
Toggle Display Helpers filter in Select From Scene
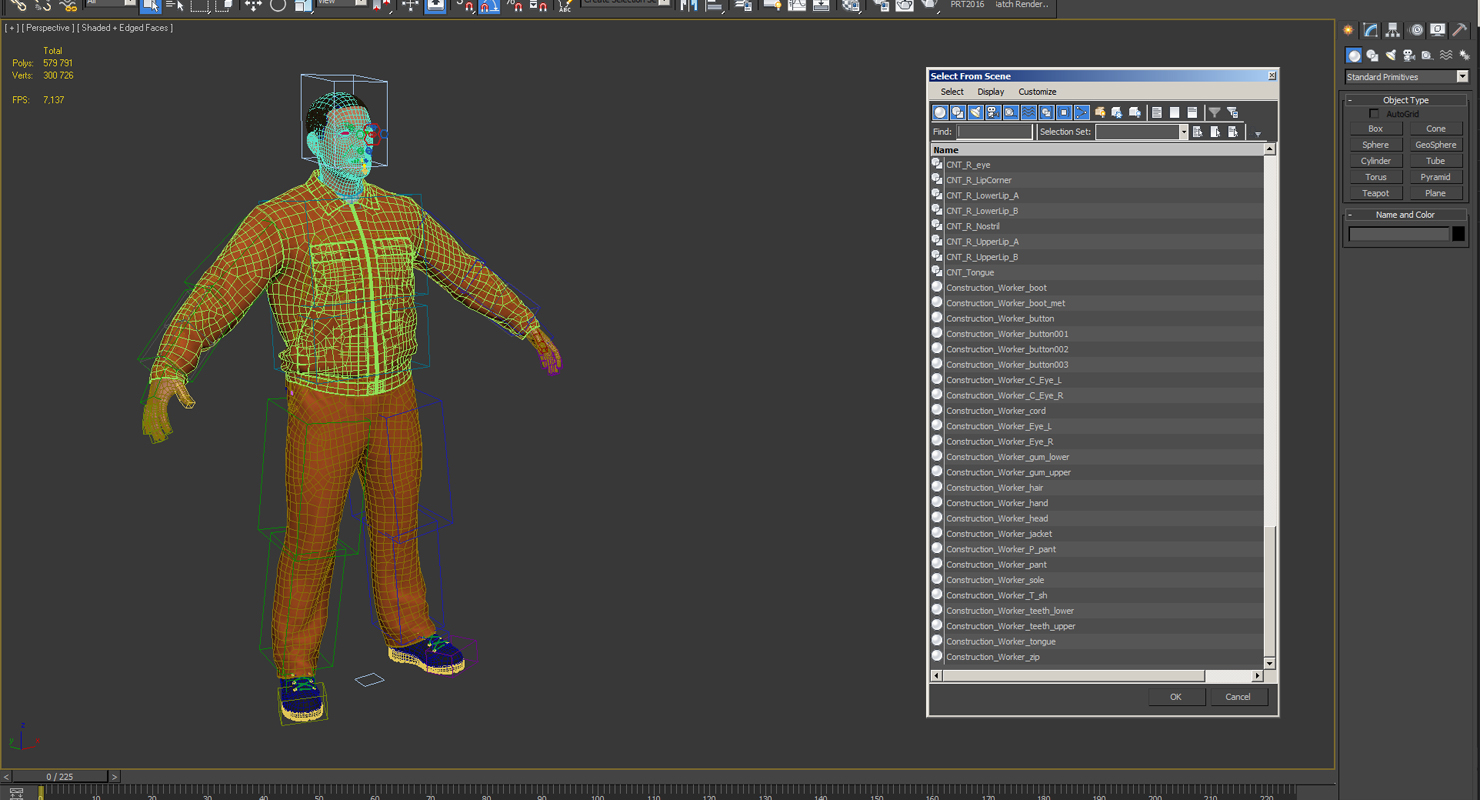tap(1010, 112)
